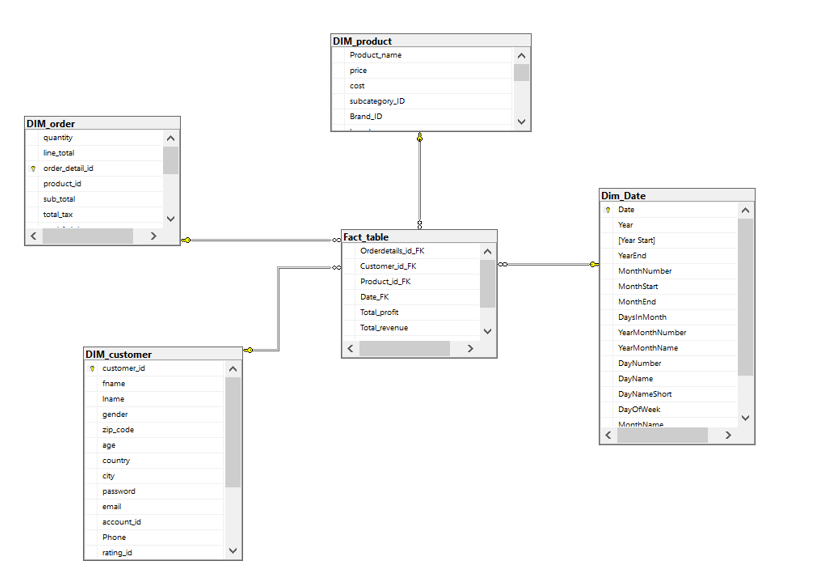The width and height of the screenshot is (830, 587).
Task: Click the infinity endpoint left of Orderdetails_id_FK
Action: click(336, 240)
